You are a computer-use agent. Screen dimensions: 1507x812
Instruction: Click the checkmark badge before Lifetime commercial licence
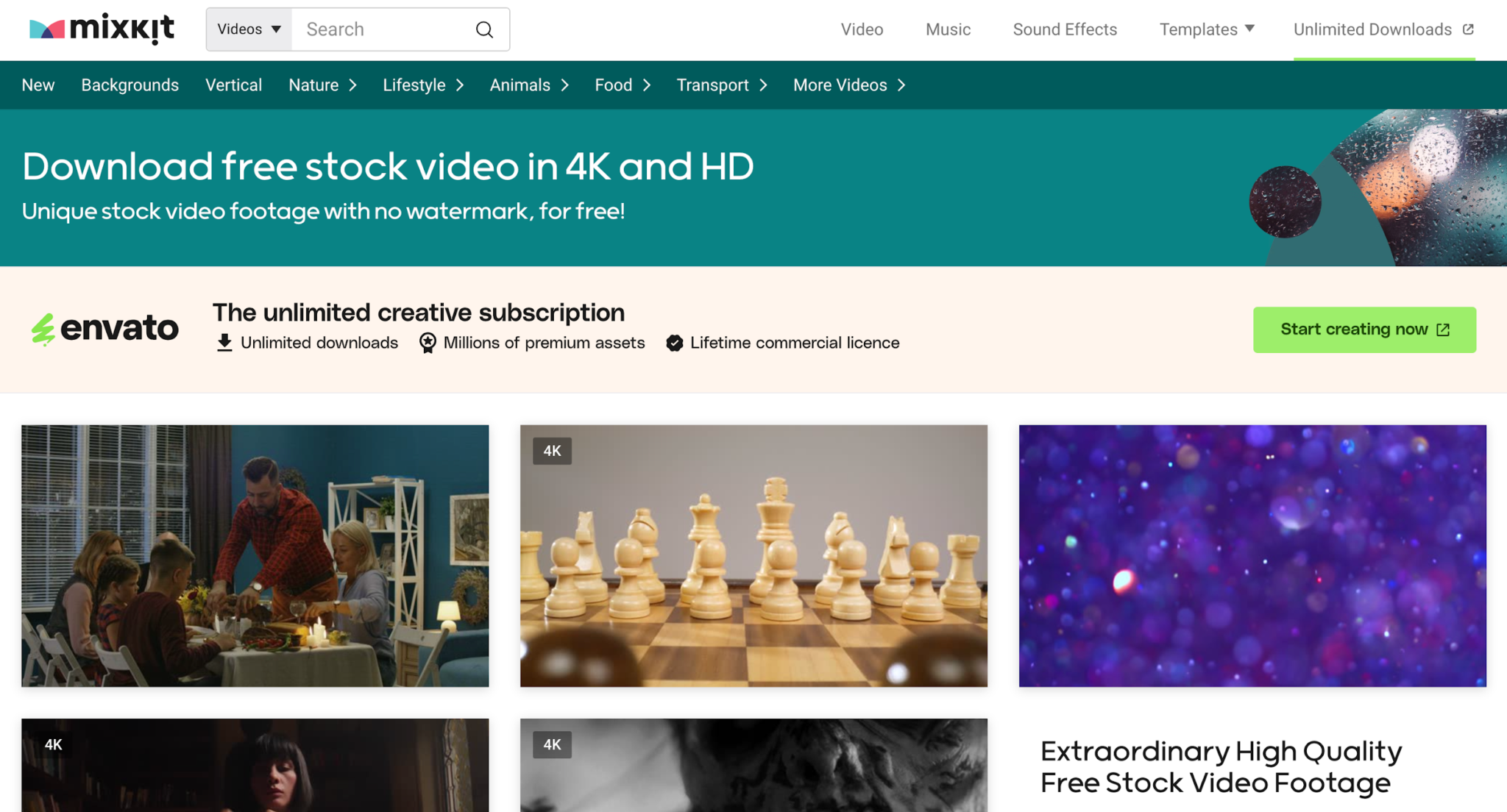click(x=675, y=342)
